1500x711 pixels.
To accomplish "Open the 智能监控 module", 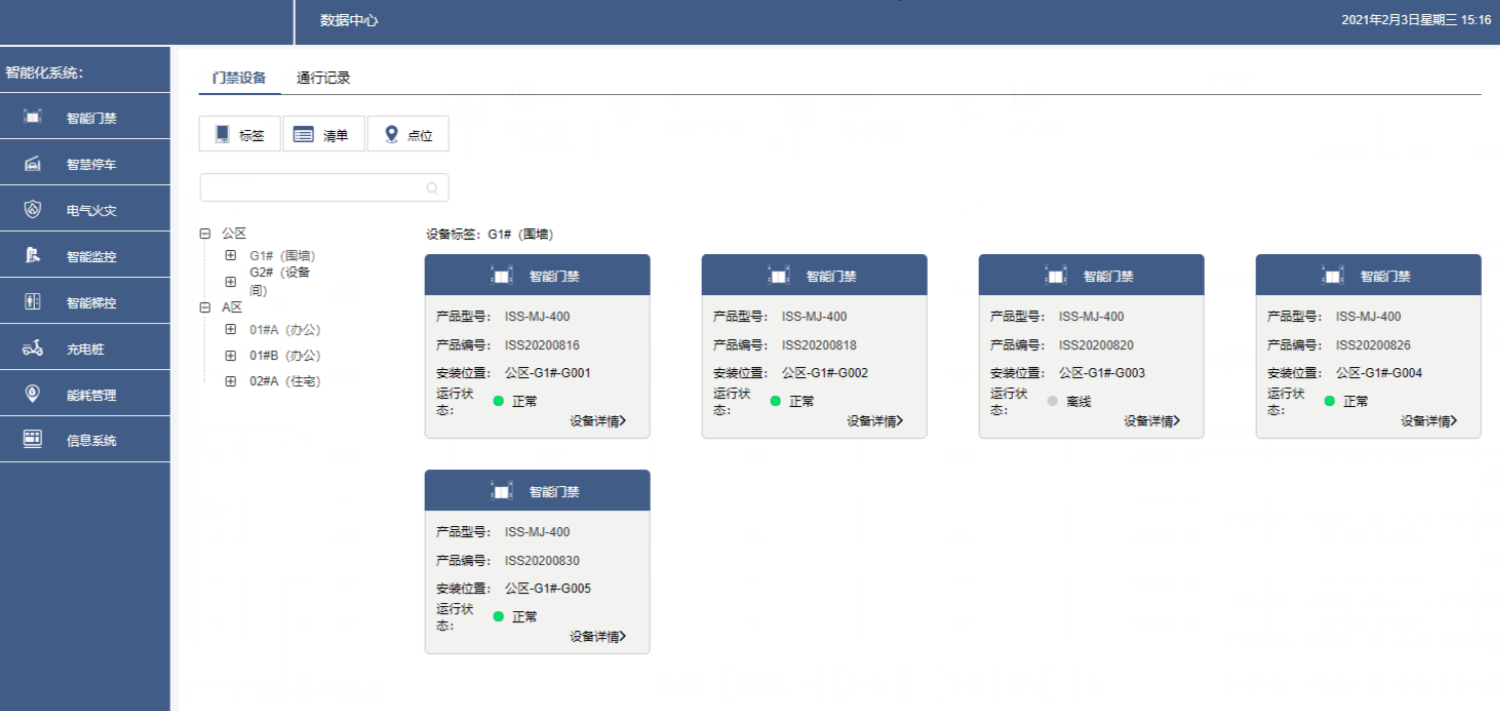I will (85, 254).
